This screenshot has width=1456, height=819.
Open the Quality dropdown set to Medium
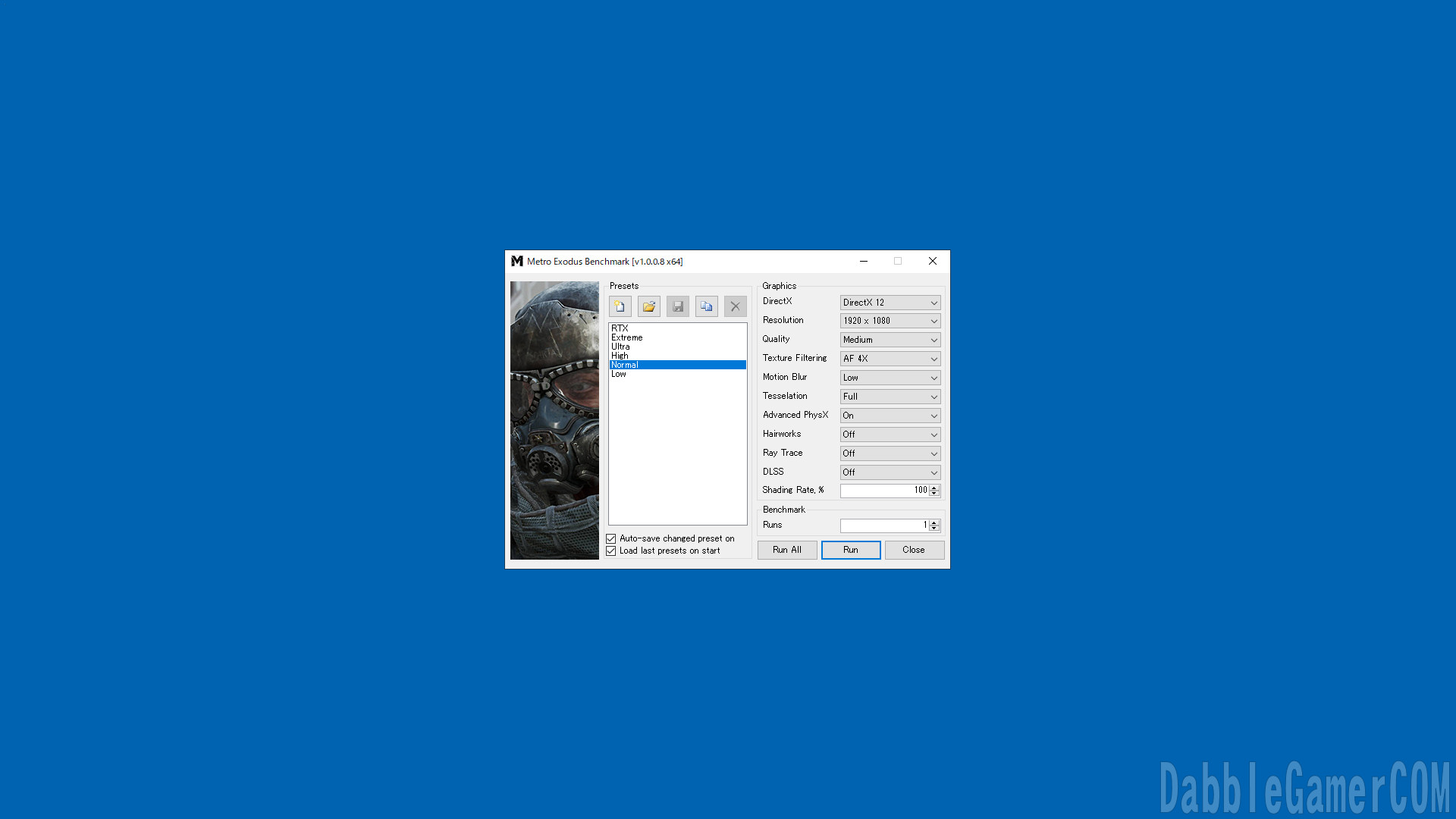(890, 340)
